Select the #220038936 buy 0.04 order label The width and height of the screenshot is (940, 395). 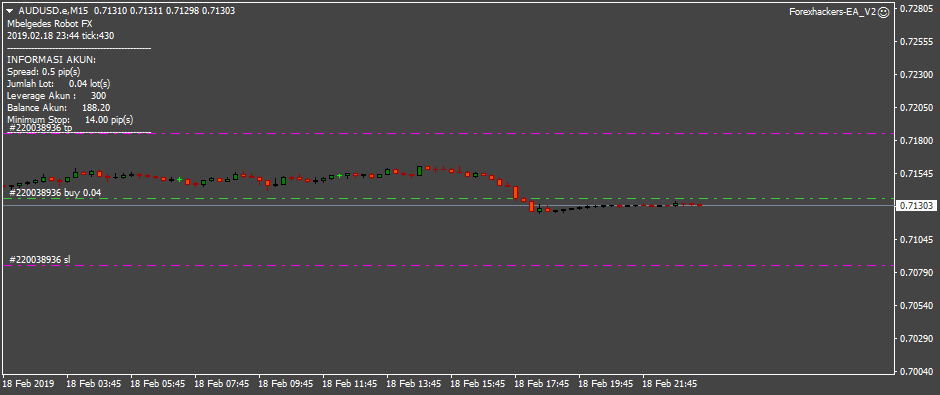click(x=55, y=192)
